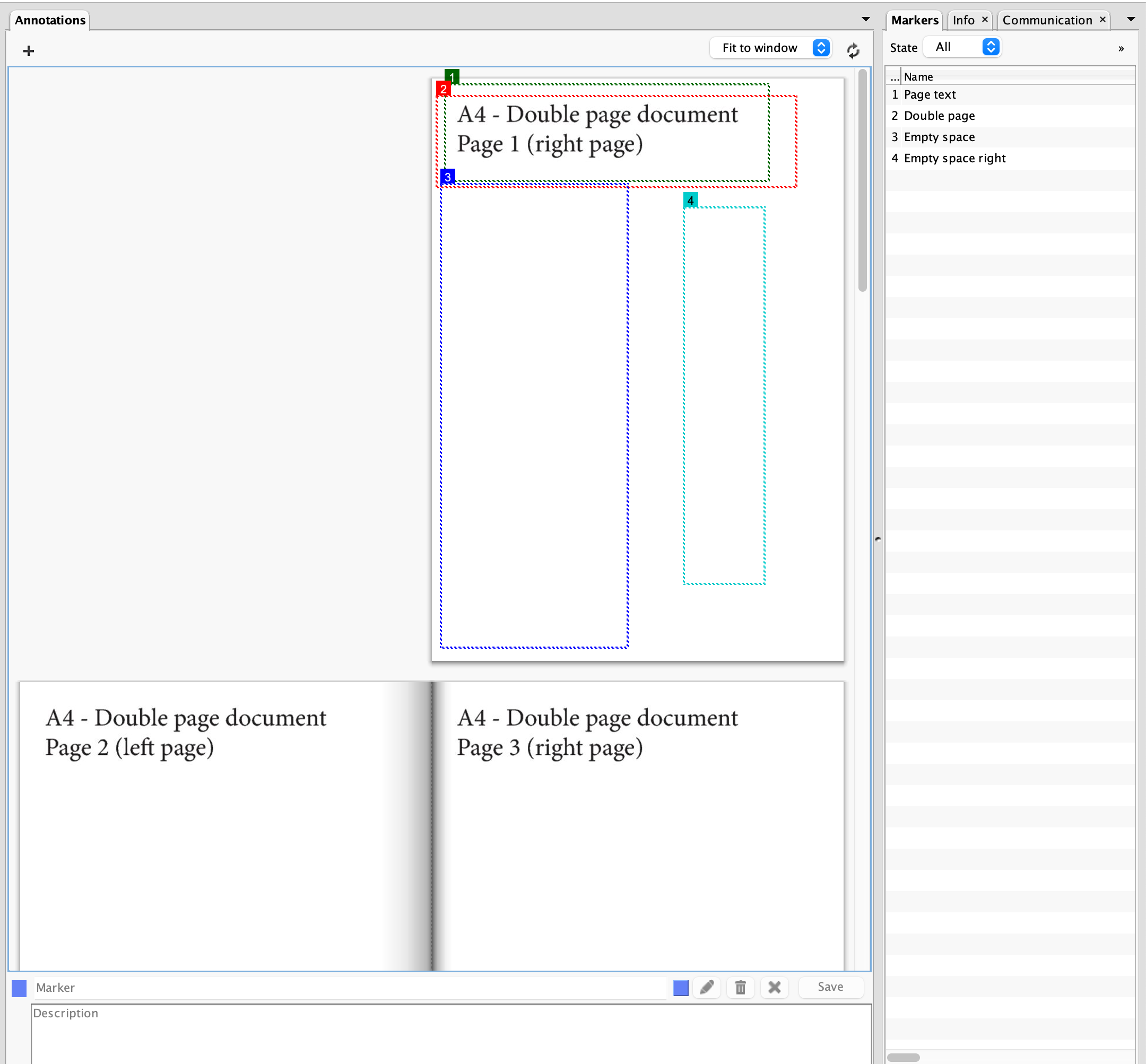The image size is (1146, 1064).
Task: Open the Annotations panel menu arrow
Action: [x=866, y=19]
